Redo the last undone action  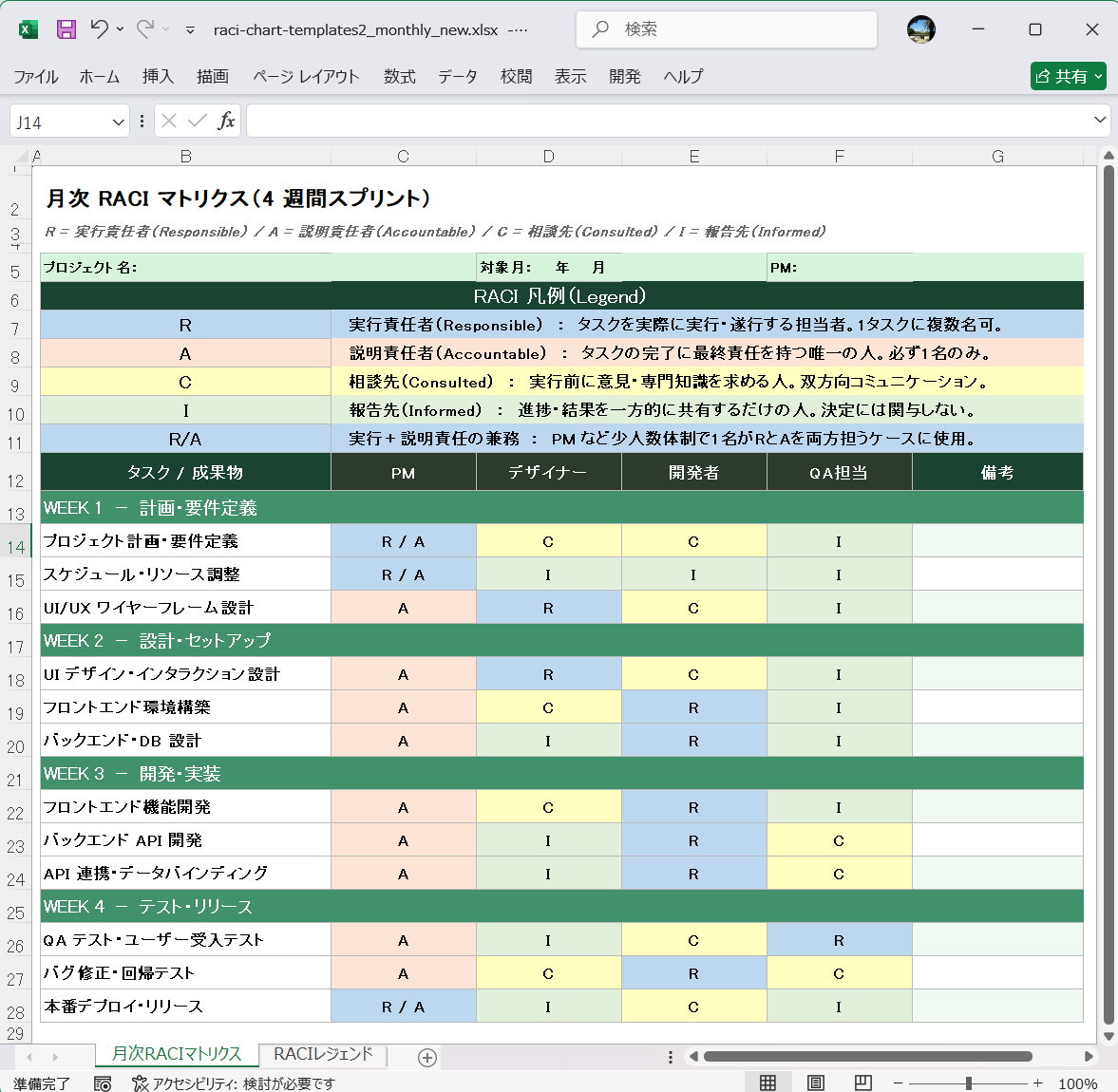[145, 29]
